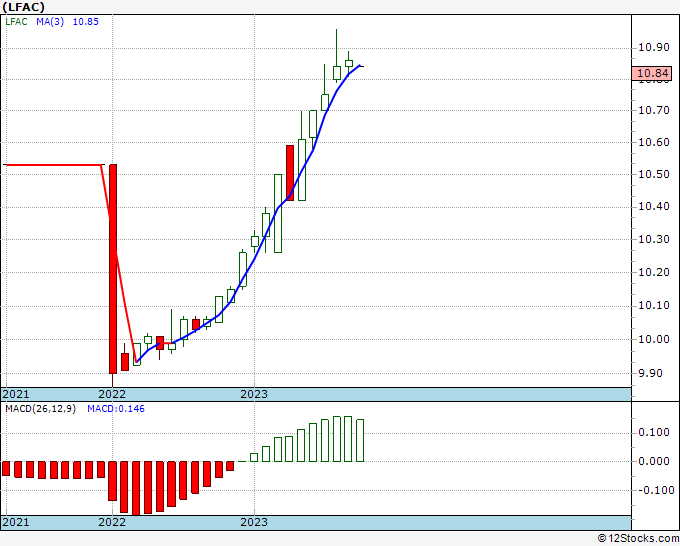Click the MA(3) indicator label
Viewport: 680px width, 546px height.
tap(50, 22)
